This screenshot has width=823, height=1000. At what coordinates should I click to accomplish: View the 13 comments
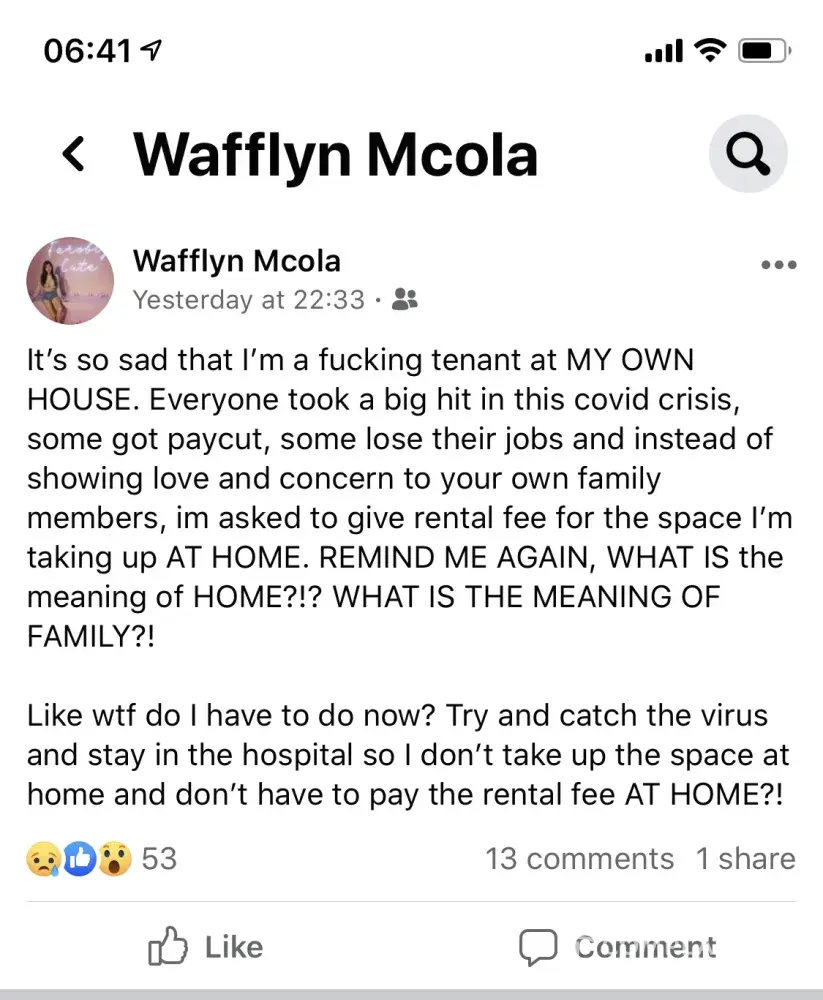pyautogui.click(x=579, y=859)
